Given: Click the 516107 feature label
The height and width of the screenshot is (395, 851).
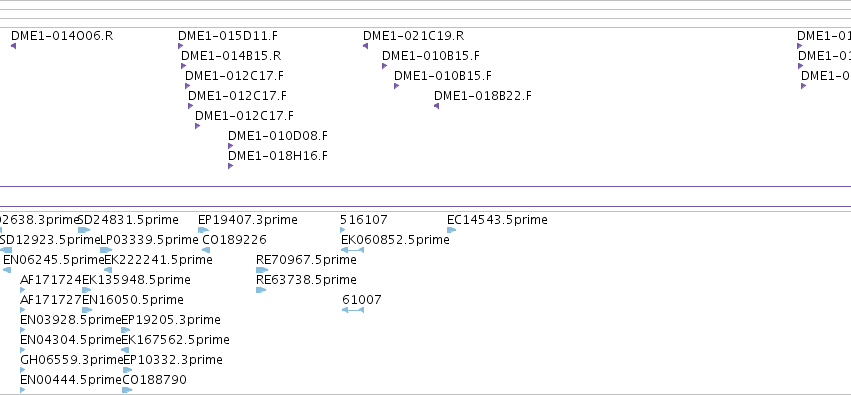Looking at the screenshot, I should pos(364,220).
